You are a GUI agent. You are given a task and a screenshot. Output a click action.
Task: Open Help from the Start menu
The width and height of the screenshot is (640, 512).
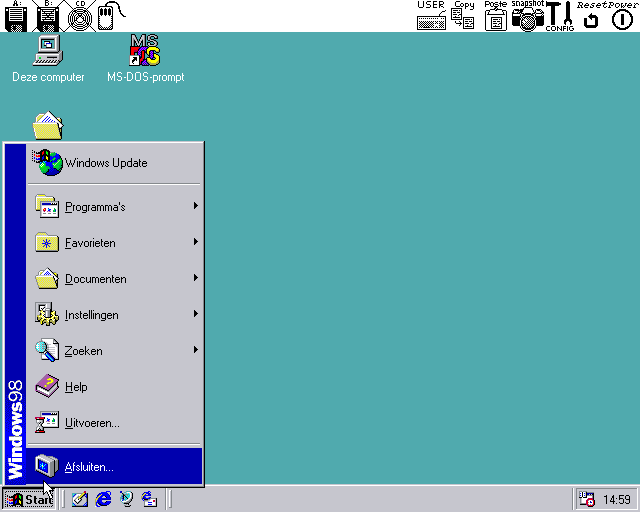click(x=114, y=387)
